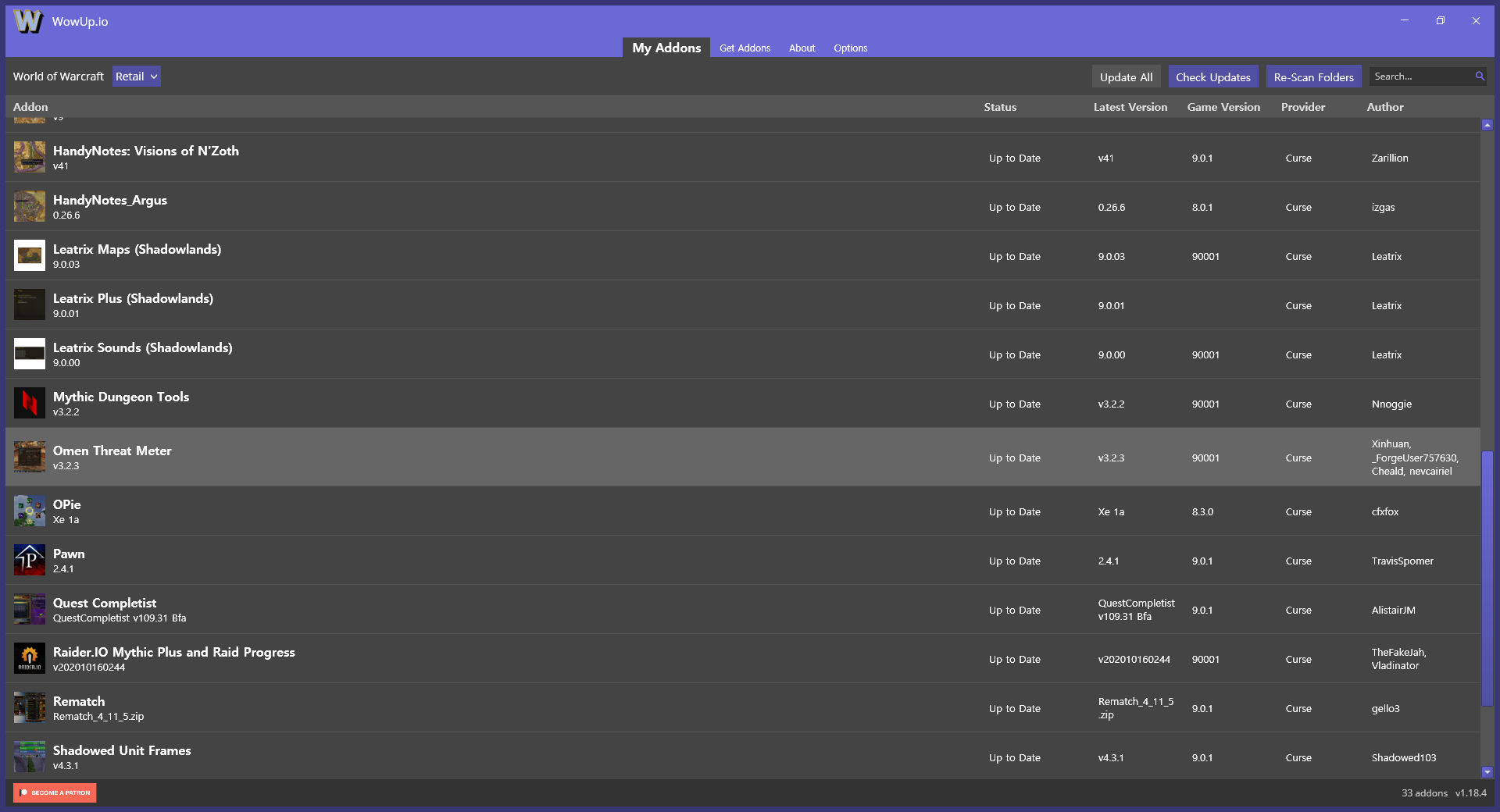Click the 8.3.0 game version cell
The height and width of the screenshot is (812, 1500).
click(1202, 511)
